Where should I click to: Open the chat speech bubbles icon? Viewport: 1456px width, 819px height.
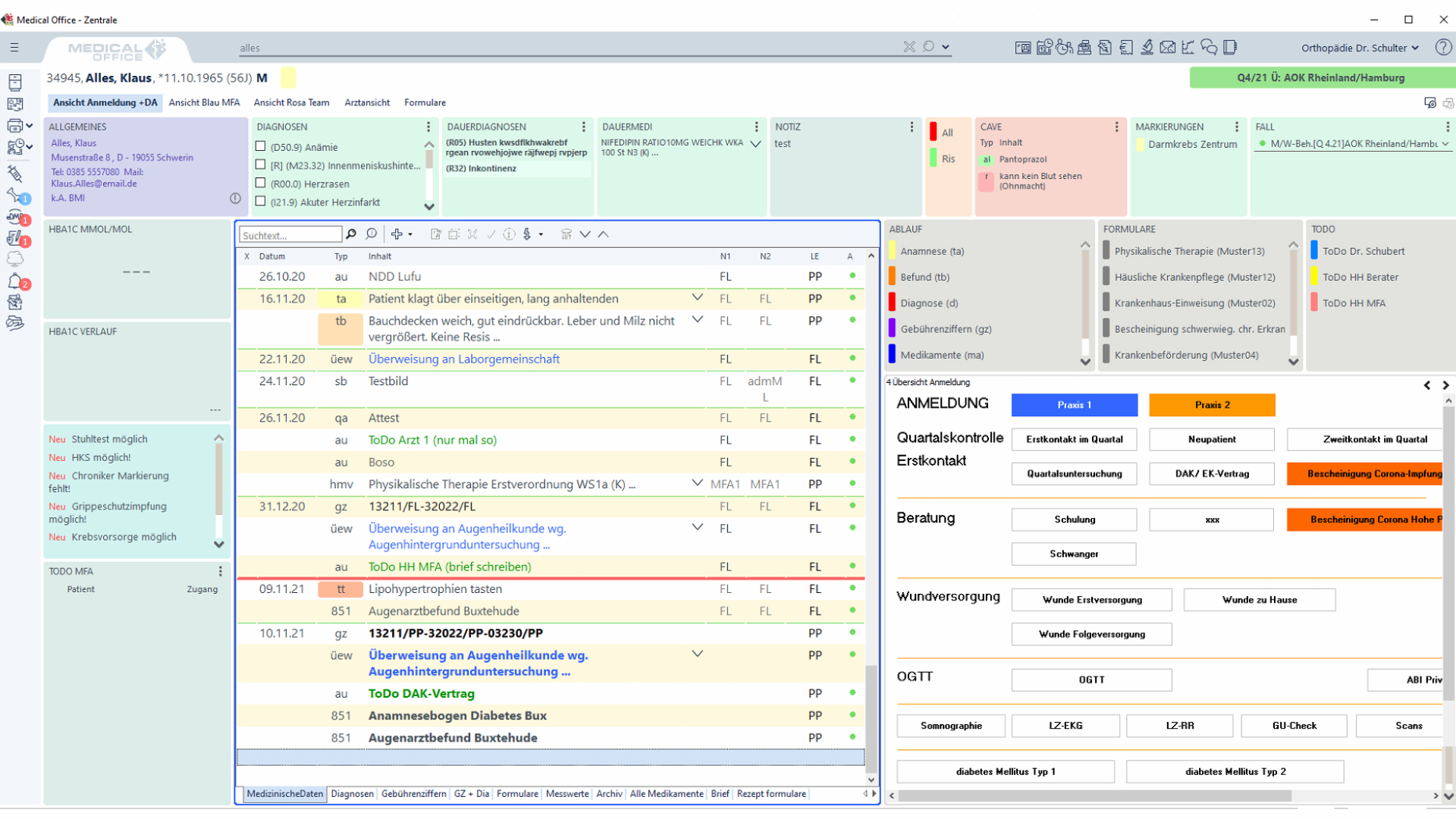pos(1209,48)
